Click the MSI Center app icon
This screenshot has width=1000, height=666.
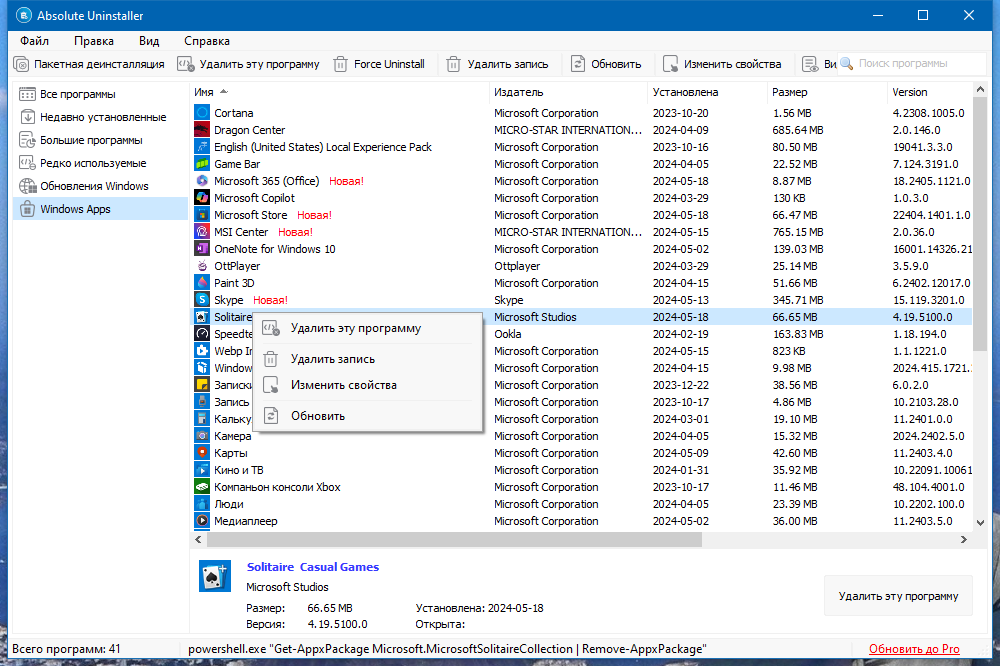[202, 232]
